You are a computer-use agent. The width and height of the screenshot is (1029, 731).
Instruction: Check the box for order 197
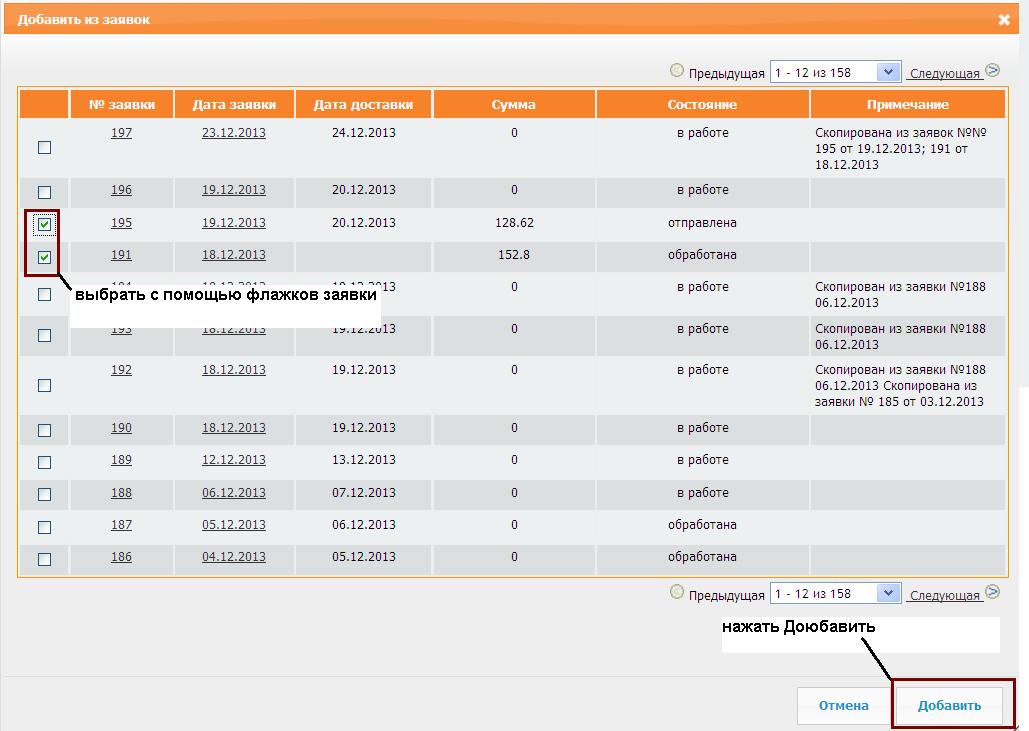point(44,148)
